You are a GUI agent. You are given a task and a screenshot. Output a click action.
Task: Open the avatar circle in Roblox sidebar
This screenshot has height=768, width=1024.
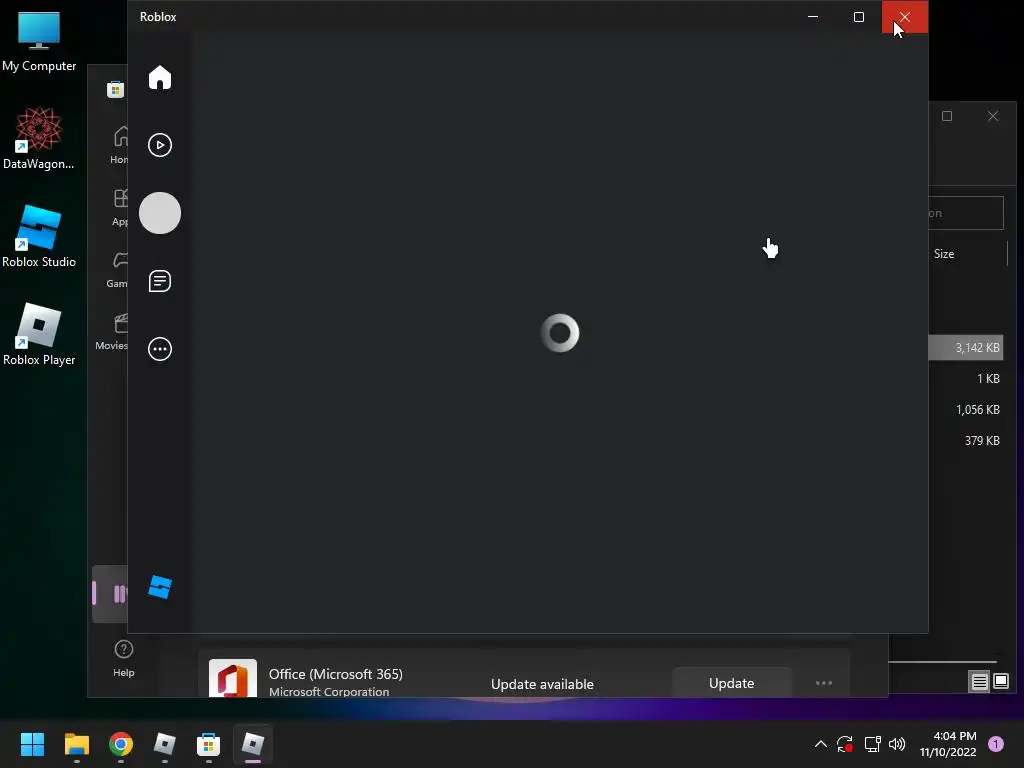click(x=159, y=213)
